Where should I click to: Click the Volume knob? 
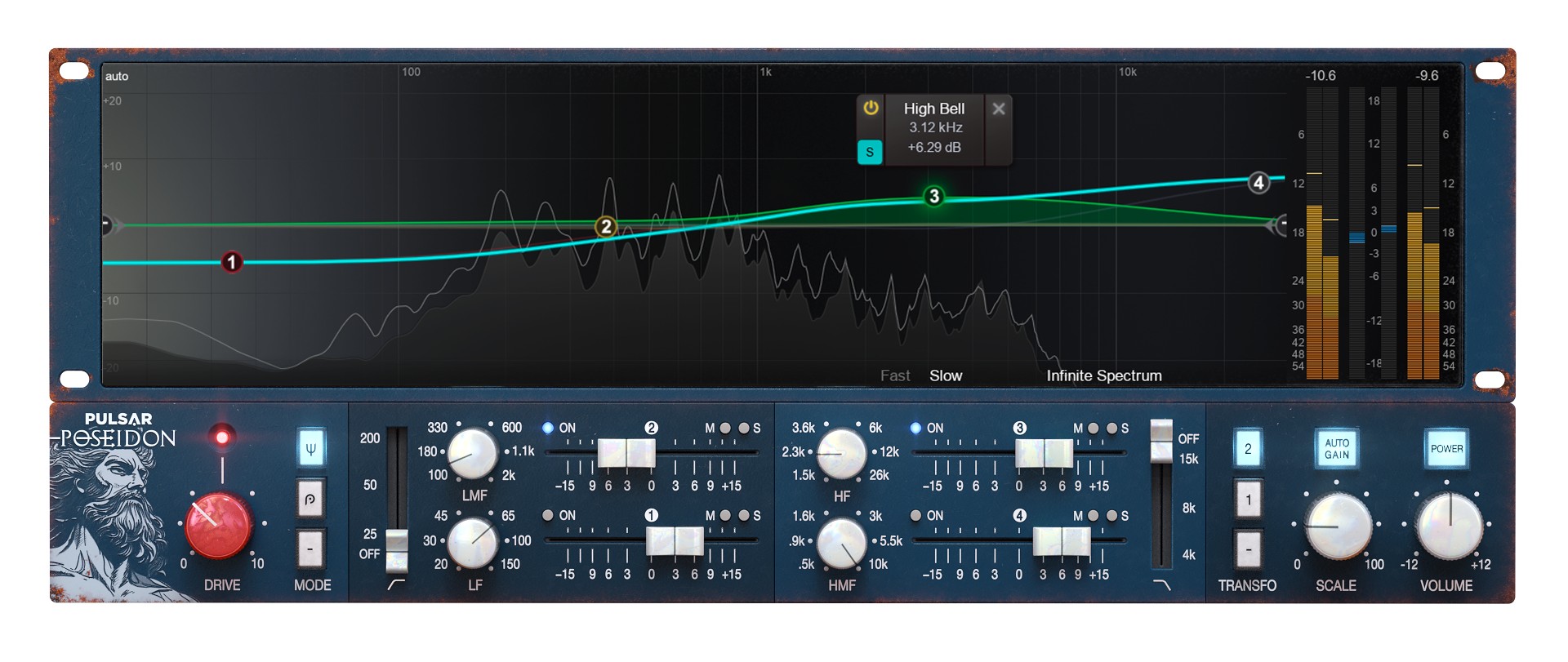tap(1450, 526)
